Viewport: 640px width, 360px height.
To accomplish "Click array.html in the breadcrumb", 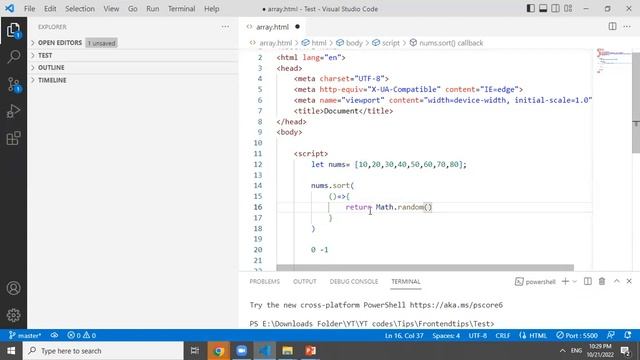I will pos(276,43).
